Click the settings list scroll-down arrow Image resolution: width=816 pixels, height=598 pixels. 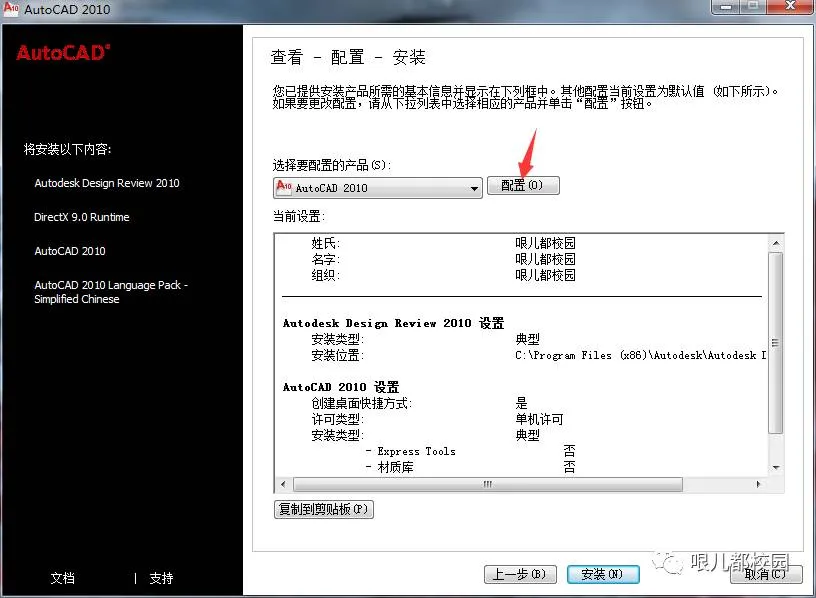775,467
